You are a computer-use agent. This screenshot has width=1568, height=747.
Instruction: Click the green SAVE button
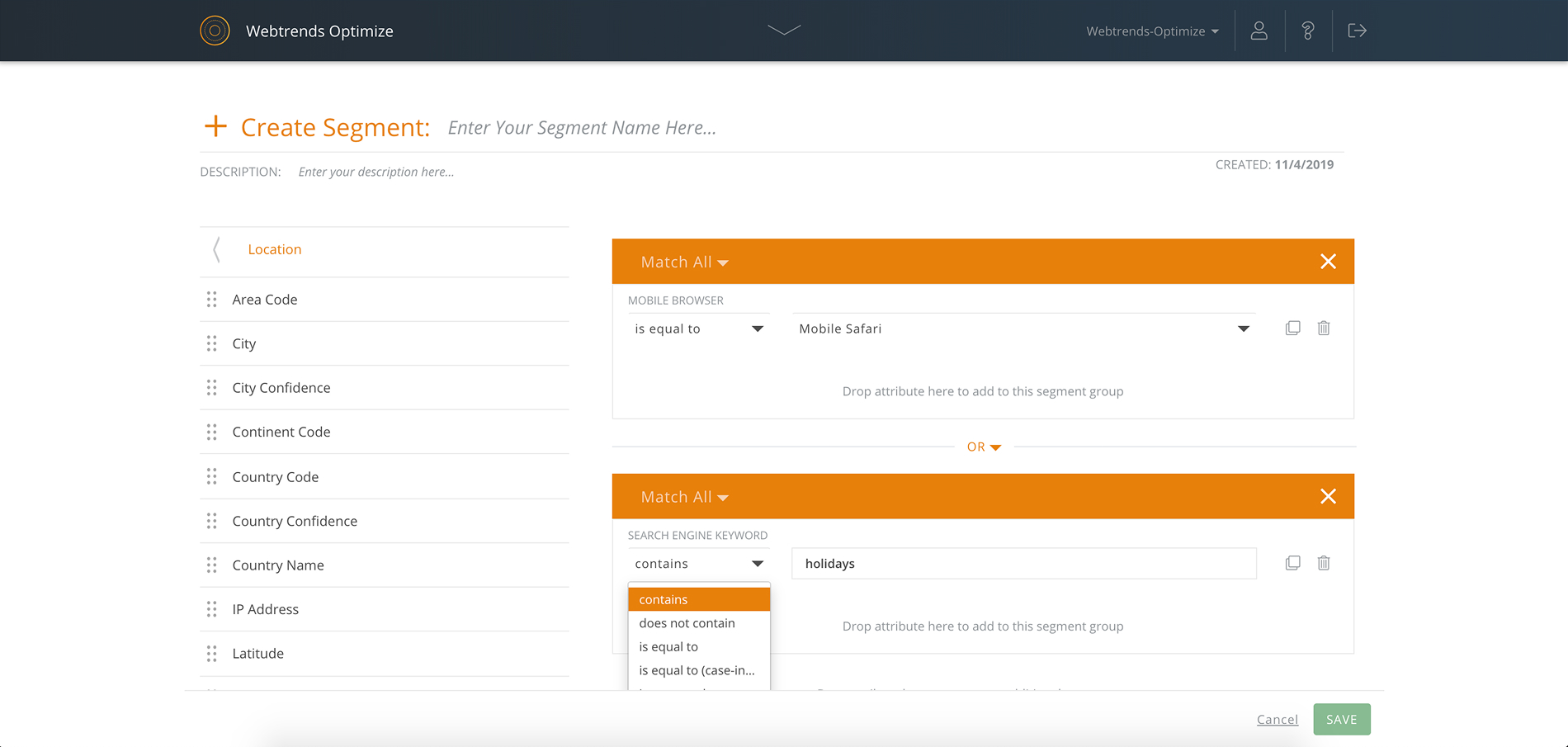(1342, 719)
